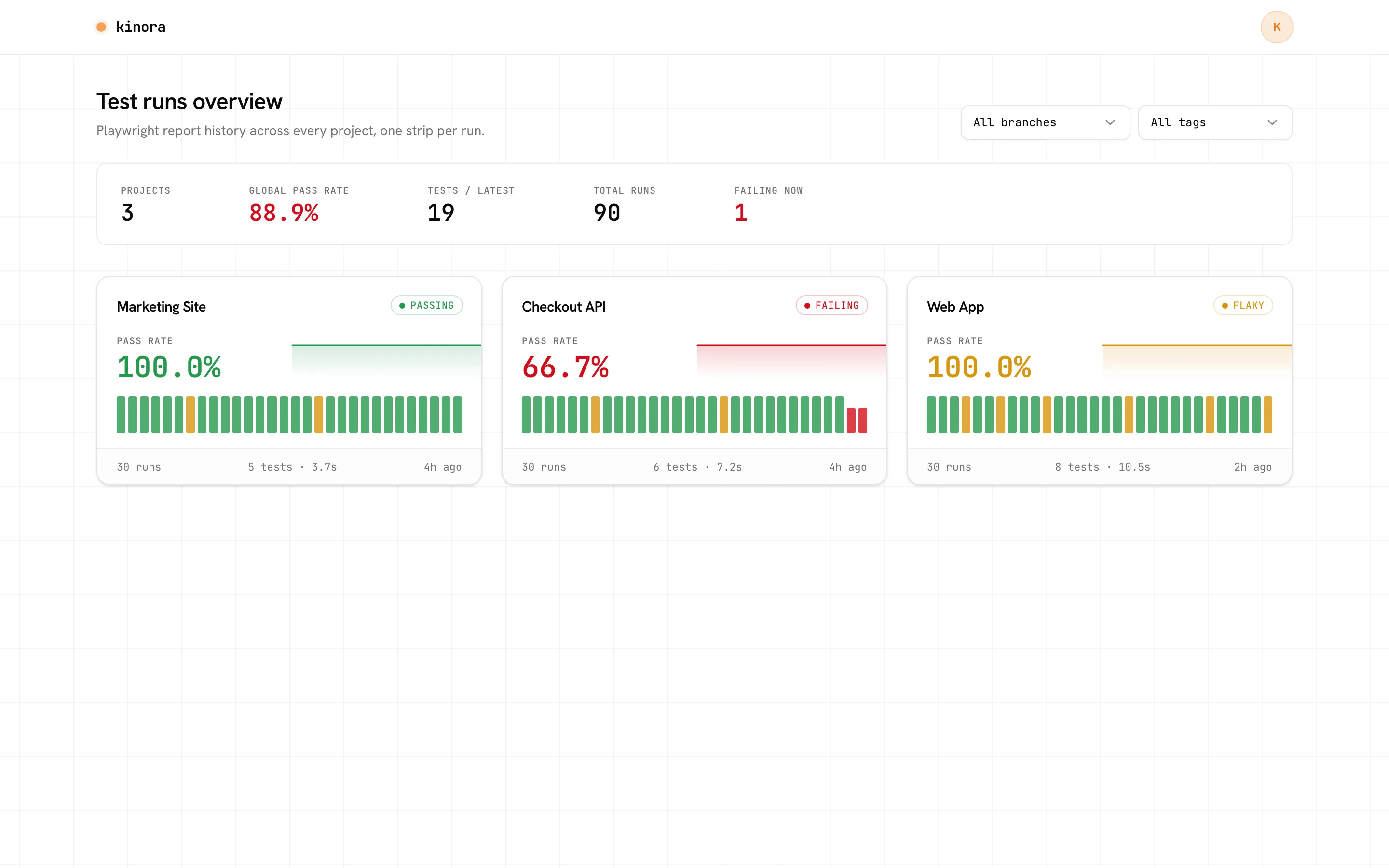
Task: Click '8 tests · 10.5s' in Web App
Action: (x=1103, y=467)
